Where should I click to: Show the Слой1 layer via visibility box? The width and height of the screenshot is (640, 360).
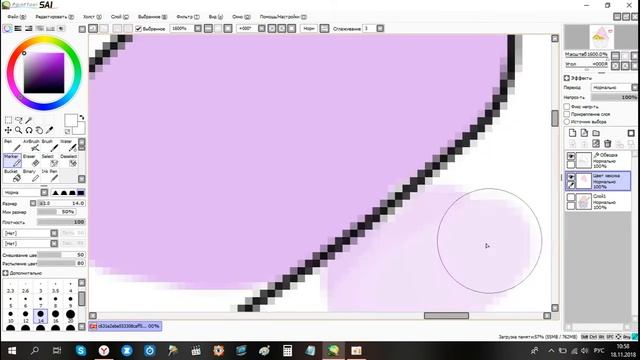[x=571, y=198]
